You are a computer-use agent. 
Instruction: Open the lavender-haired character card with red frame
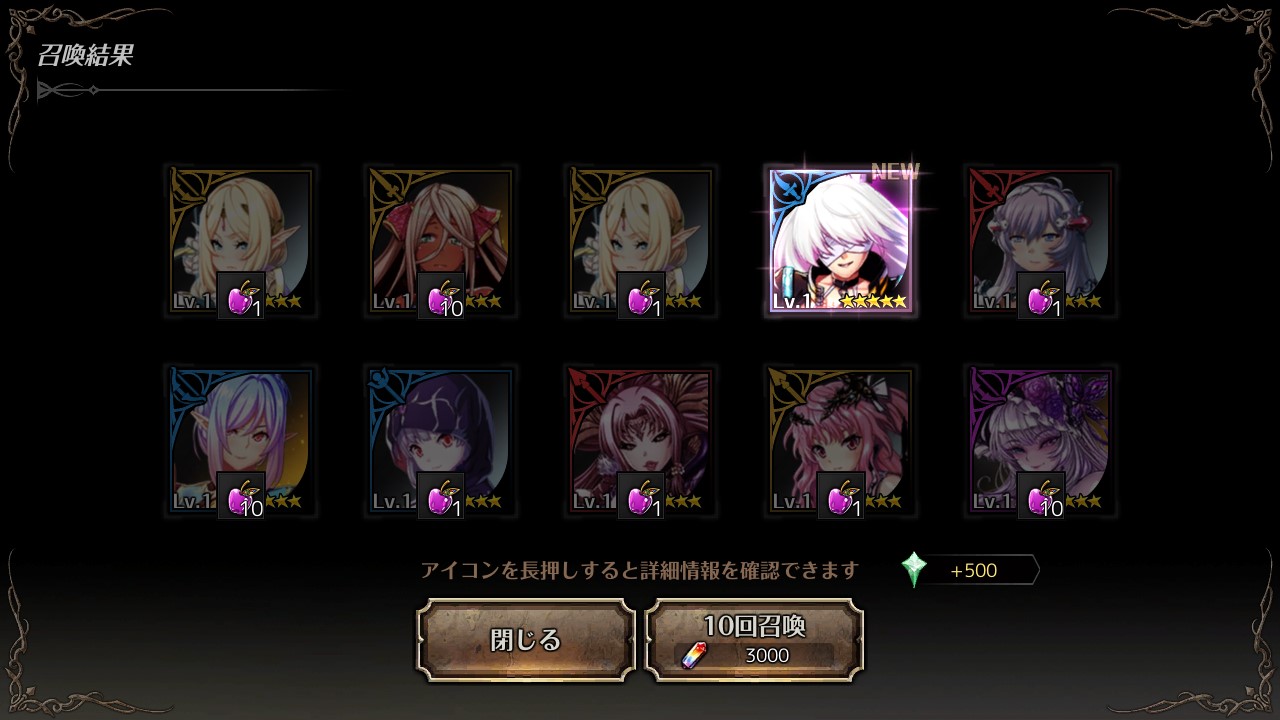tap(1041, 241)
